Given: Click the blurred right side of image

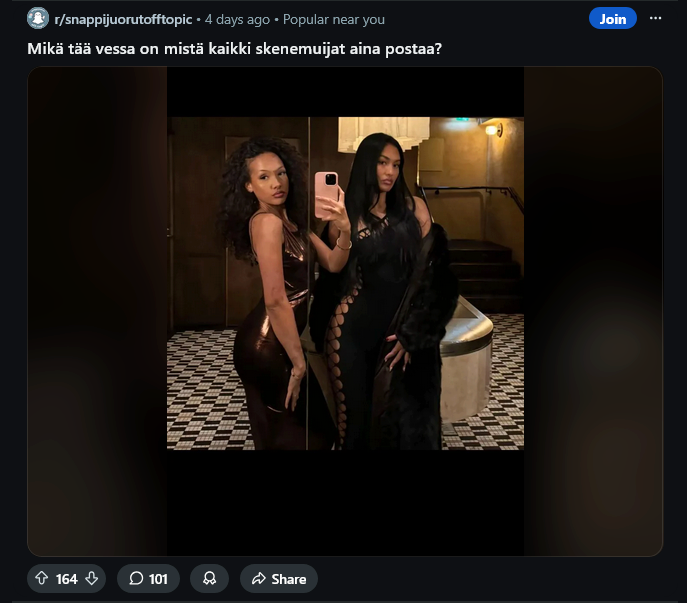Looking at the screenshot, I should (x=593, y=311).
